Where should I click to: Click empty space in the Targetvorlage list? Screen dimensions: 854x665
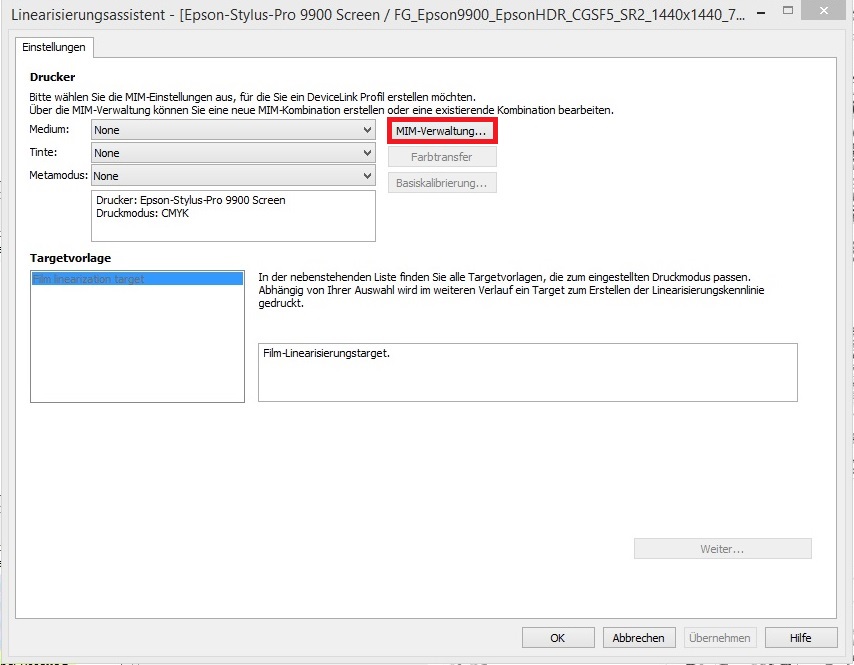[137, 350]
